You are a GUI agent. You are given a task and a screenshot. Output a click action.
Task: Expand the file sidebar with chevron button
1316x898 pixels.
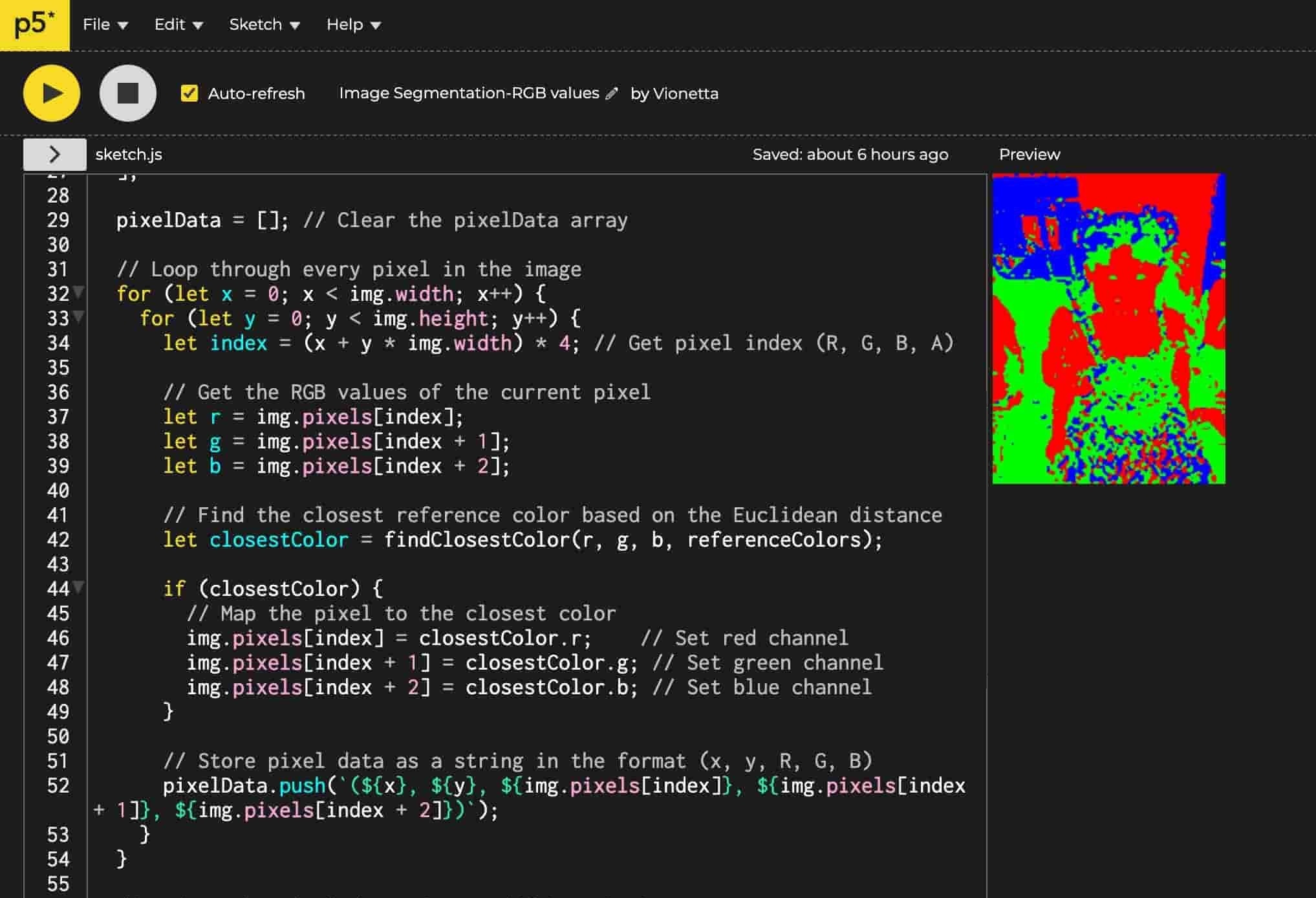[55, 154]
